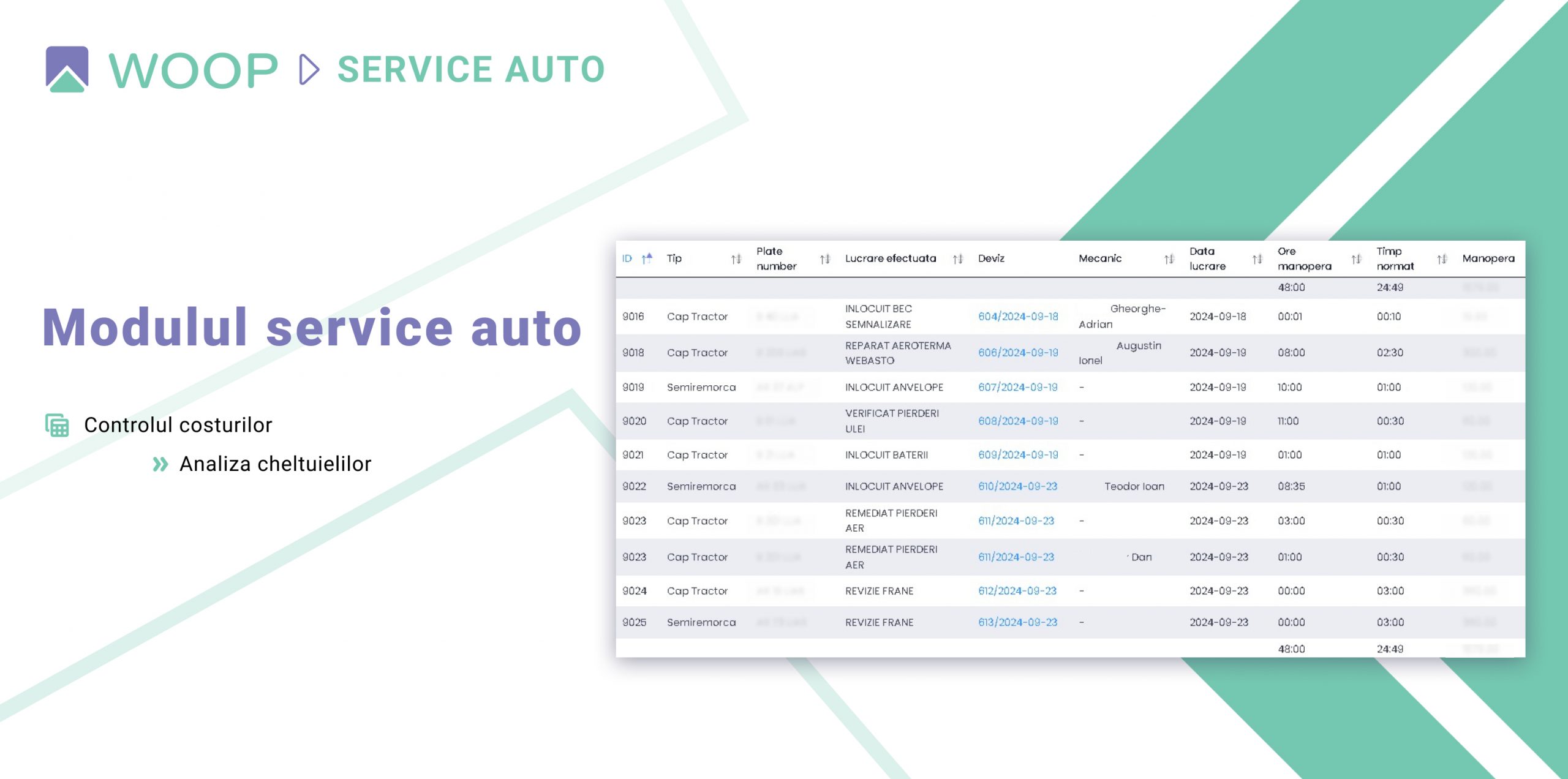The image size is (1568, 779).
Task: Sort the Ore manopera column
Action: point(1357,259)
